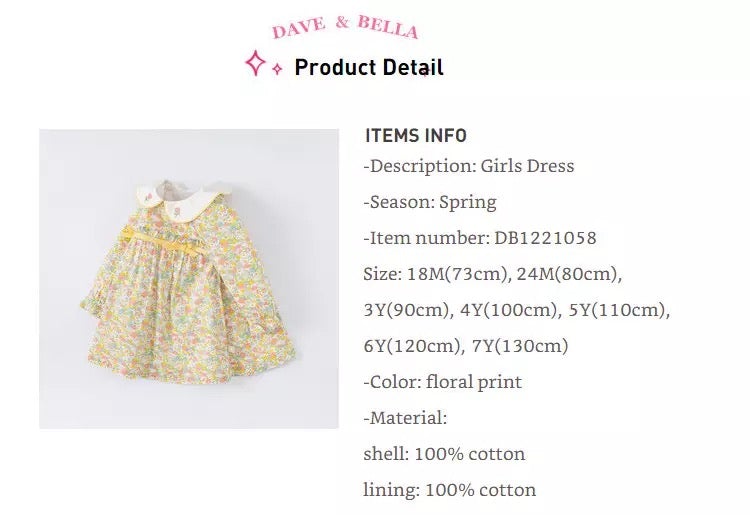Select the lining: 100% cotton line
This screenshot has height=515, width=750.
[450, 490]
